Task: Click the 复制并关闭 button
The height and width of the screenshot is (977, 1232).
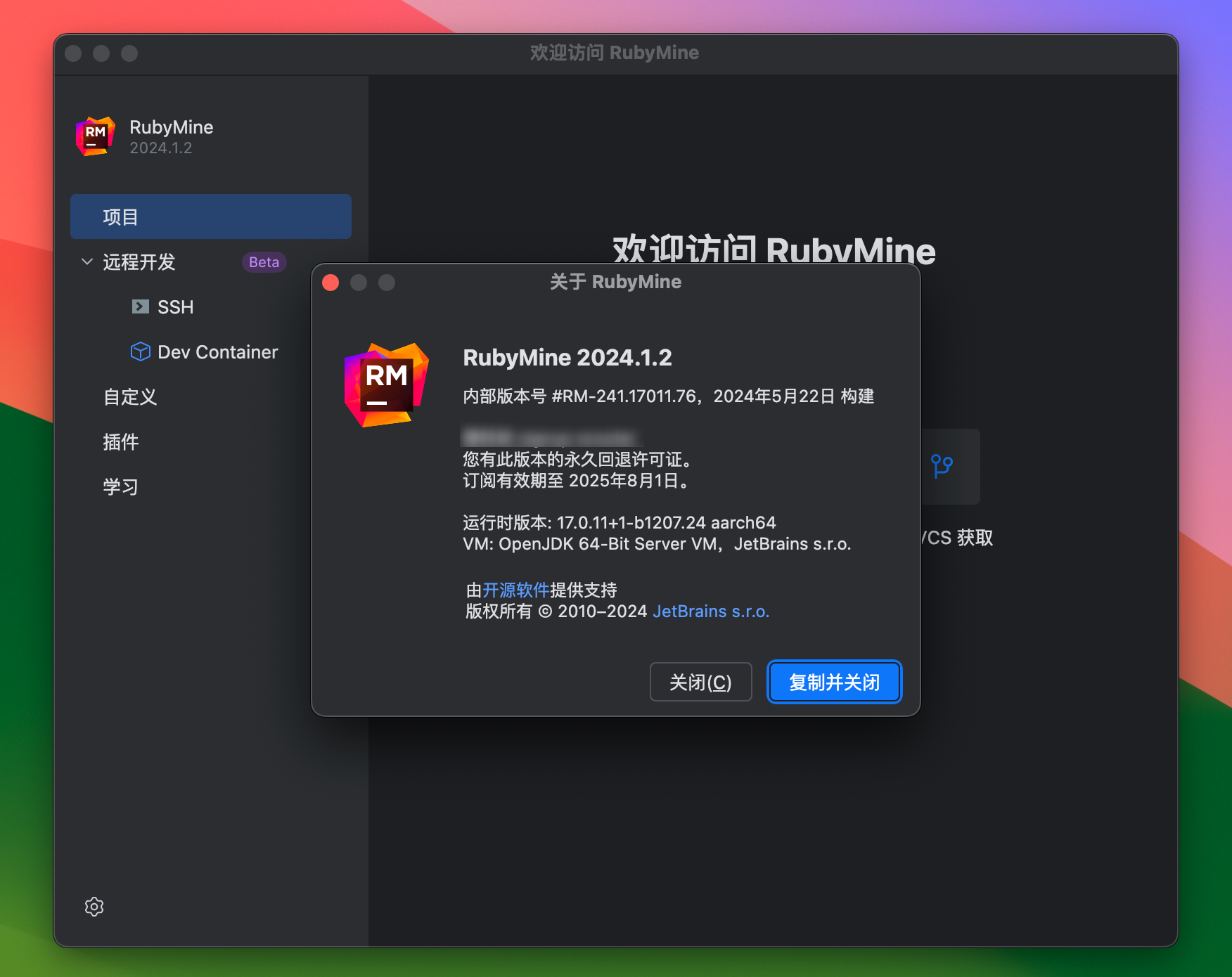Action: (x=834, y=681)
